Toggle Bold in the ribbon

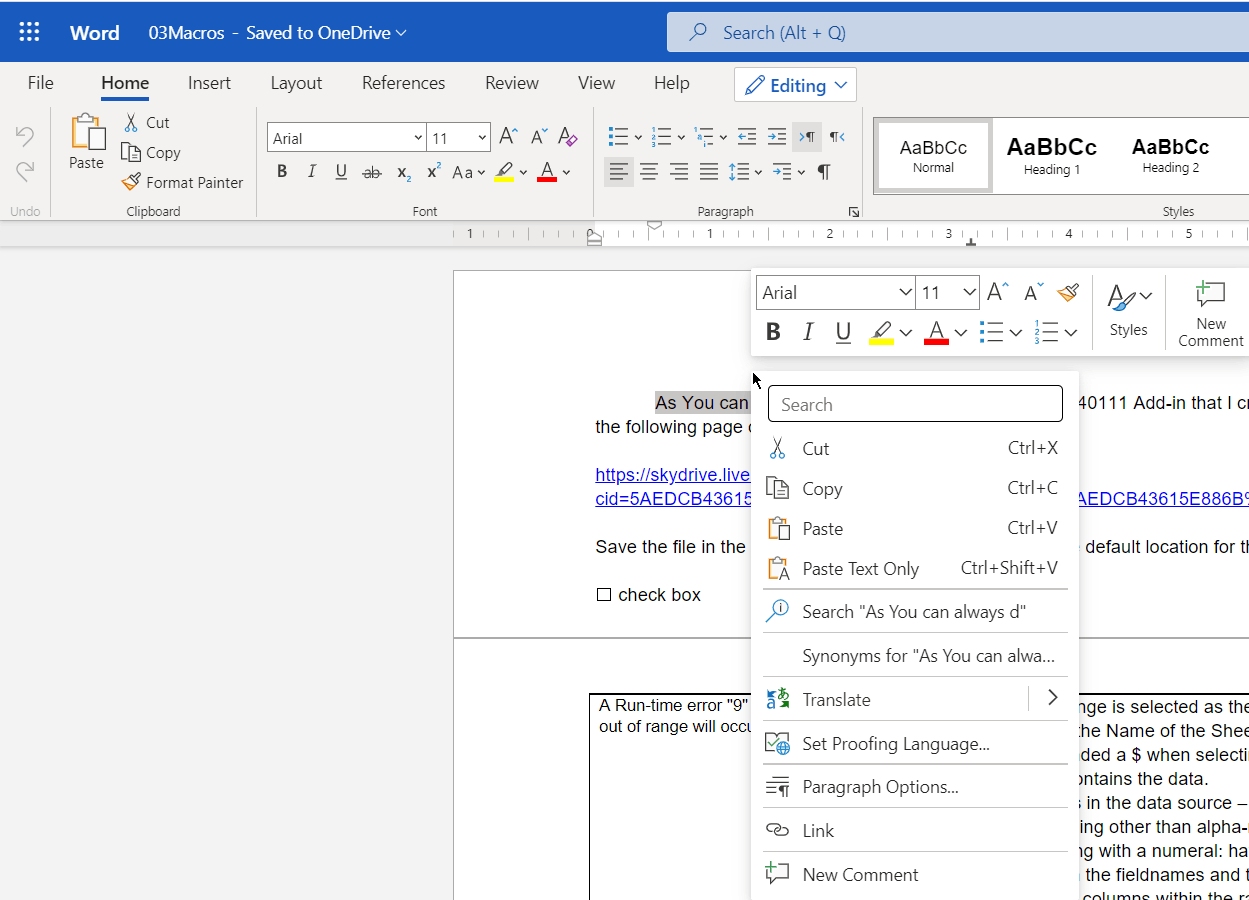click(x=282, y=172)
